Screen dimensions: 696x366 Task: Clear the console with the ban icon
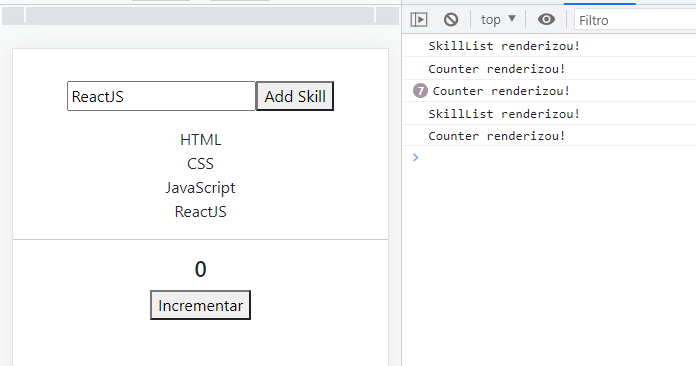point(451,20)
